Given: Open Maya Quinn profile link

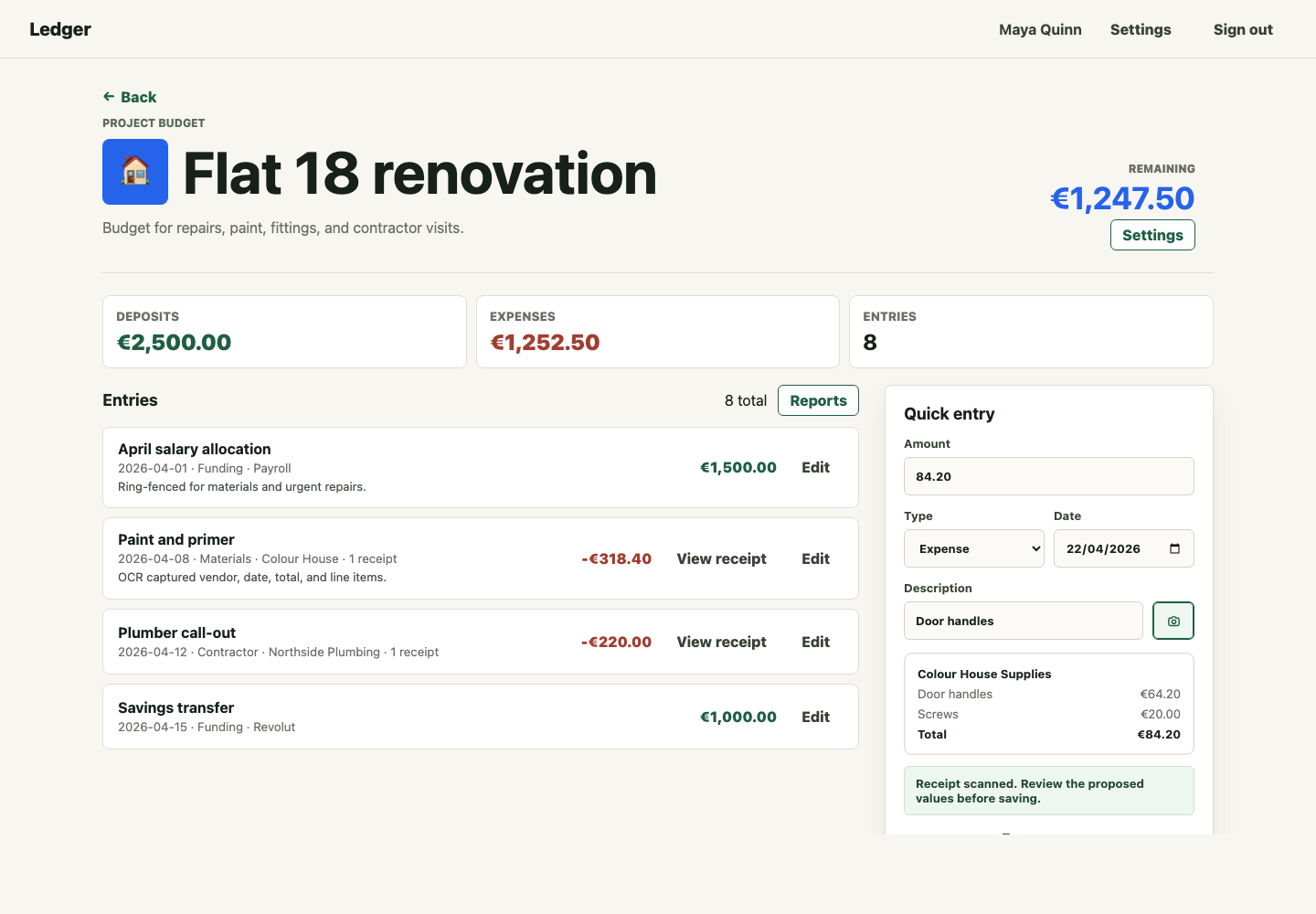Looking at the screenshot, I should point(1039,29).
